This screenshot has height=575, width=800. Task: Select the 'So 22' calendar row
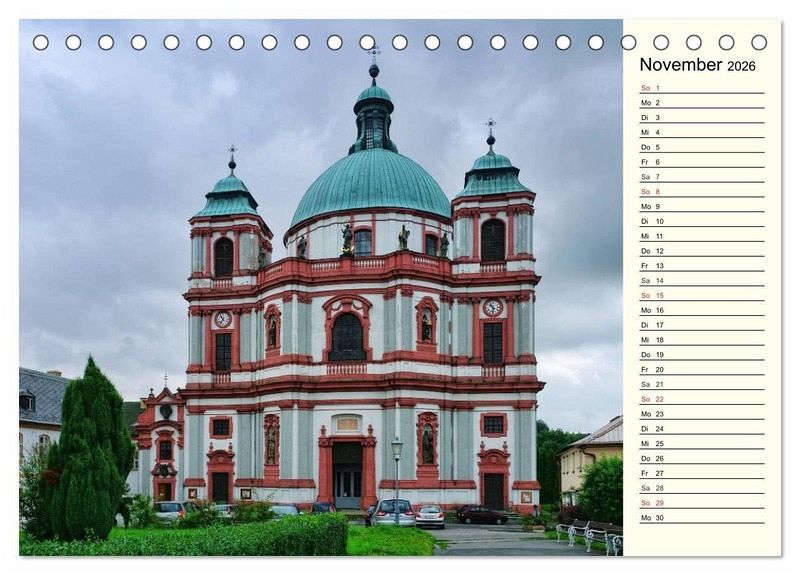[702, 399]
